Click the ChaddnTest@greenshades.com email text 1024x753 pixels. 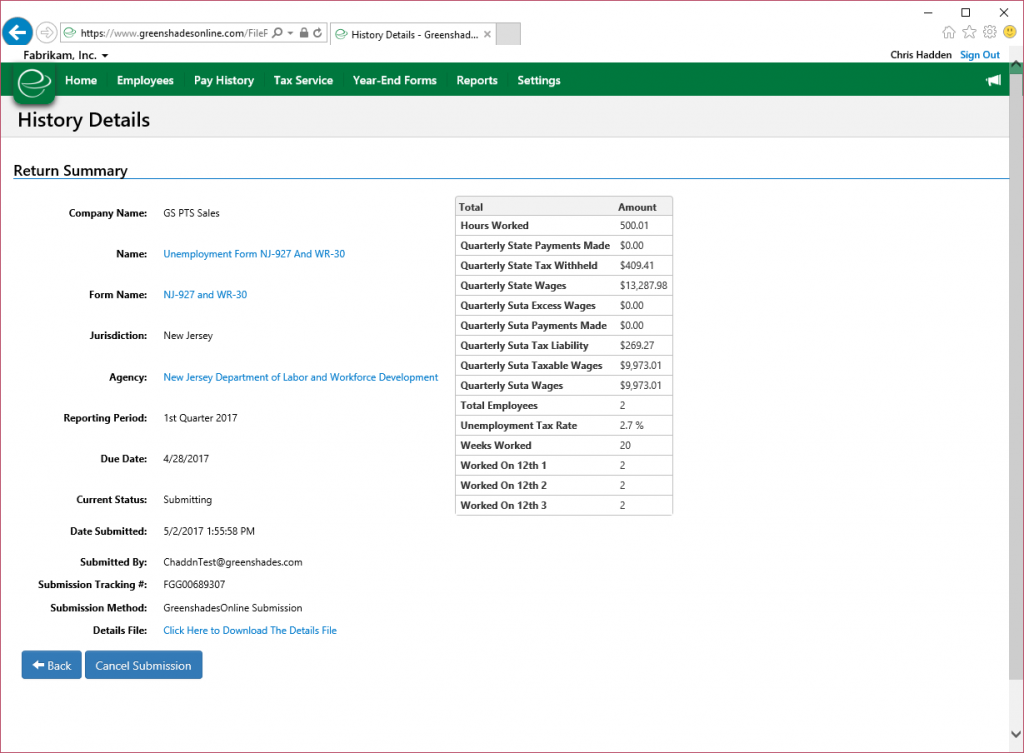click(x=232, y=562)
